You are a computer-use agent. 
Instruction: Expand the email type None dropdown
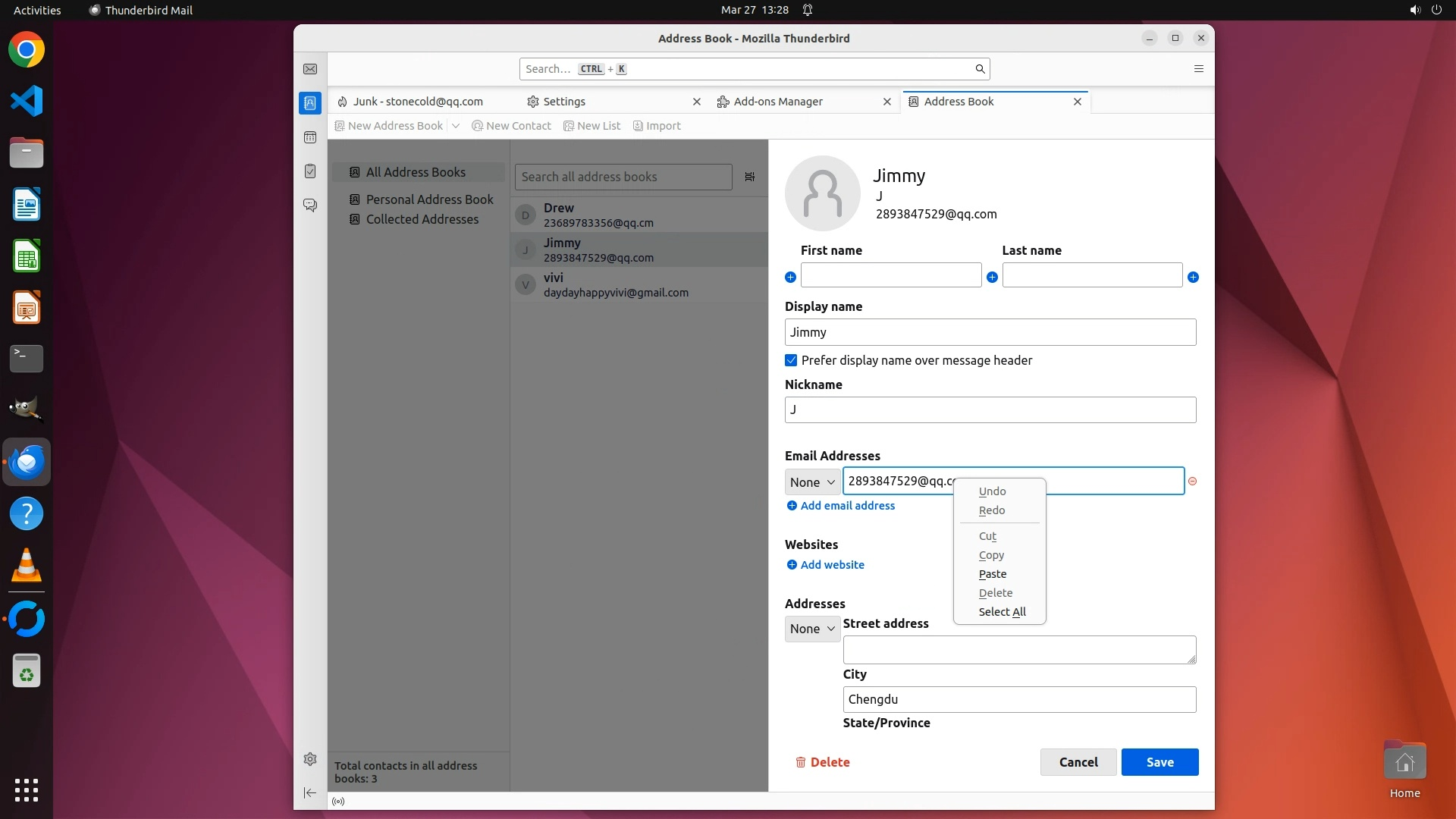(x=812, y=482)
